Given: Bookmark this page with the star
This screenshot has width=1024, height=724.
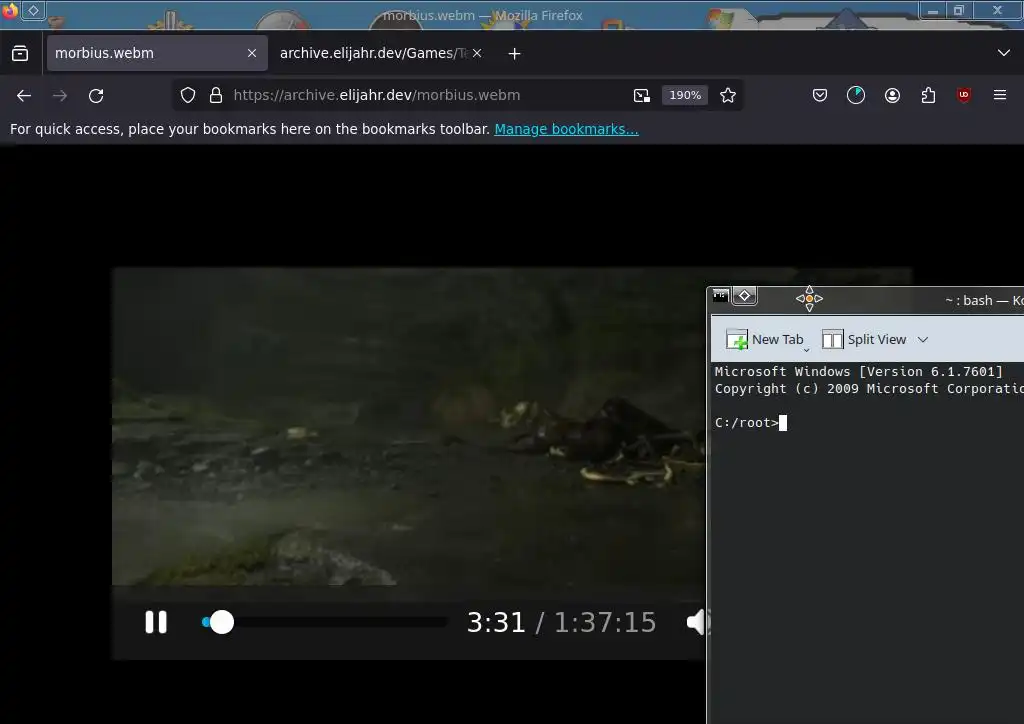Looking at the screenshot, I should [728, 95].
